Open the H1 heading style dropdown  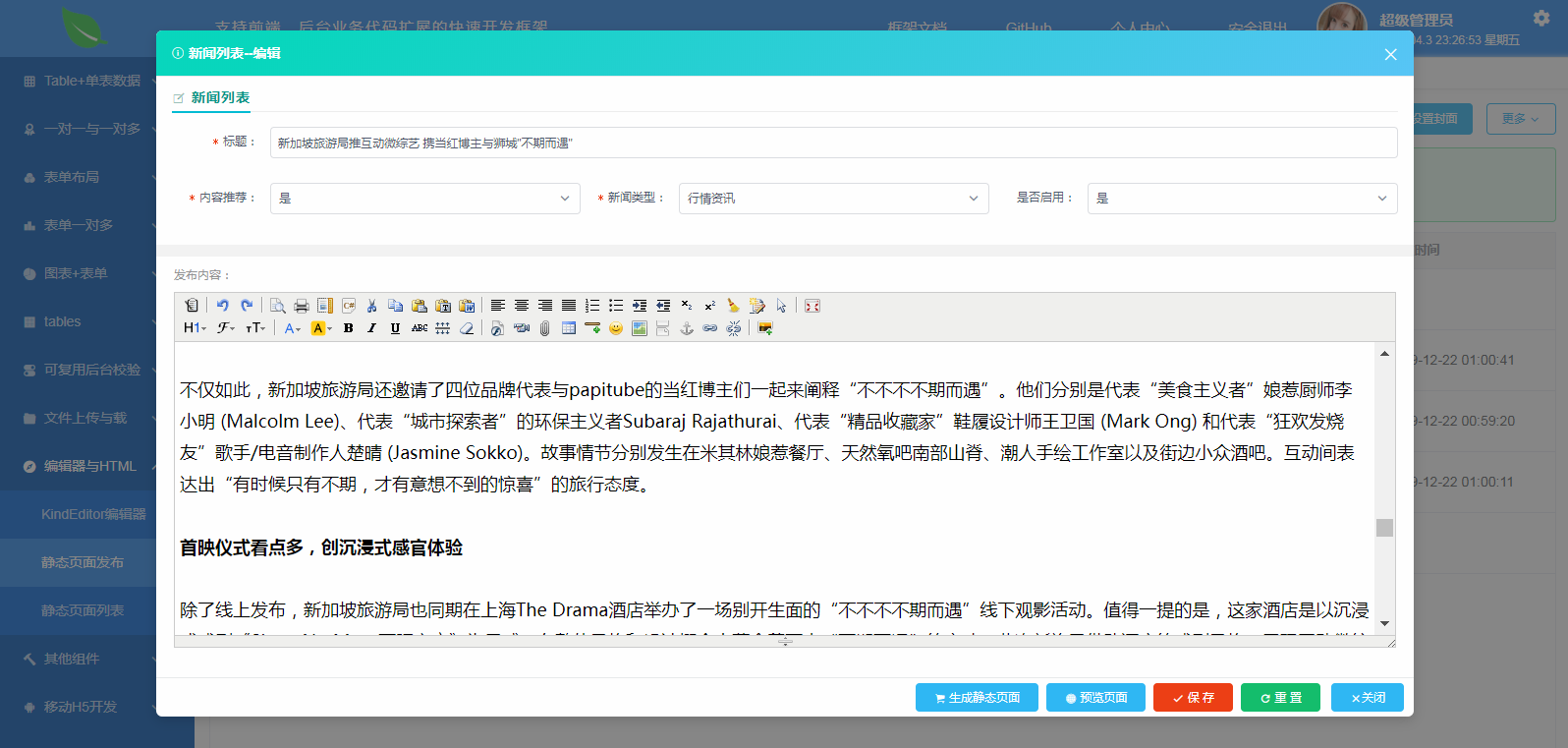point(196,328)
